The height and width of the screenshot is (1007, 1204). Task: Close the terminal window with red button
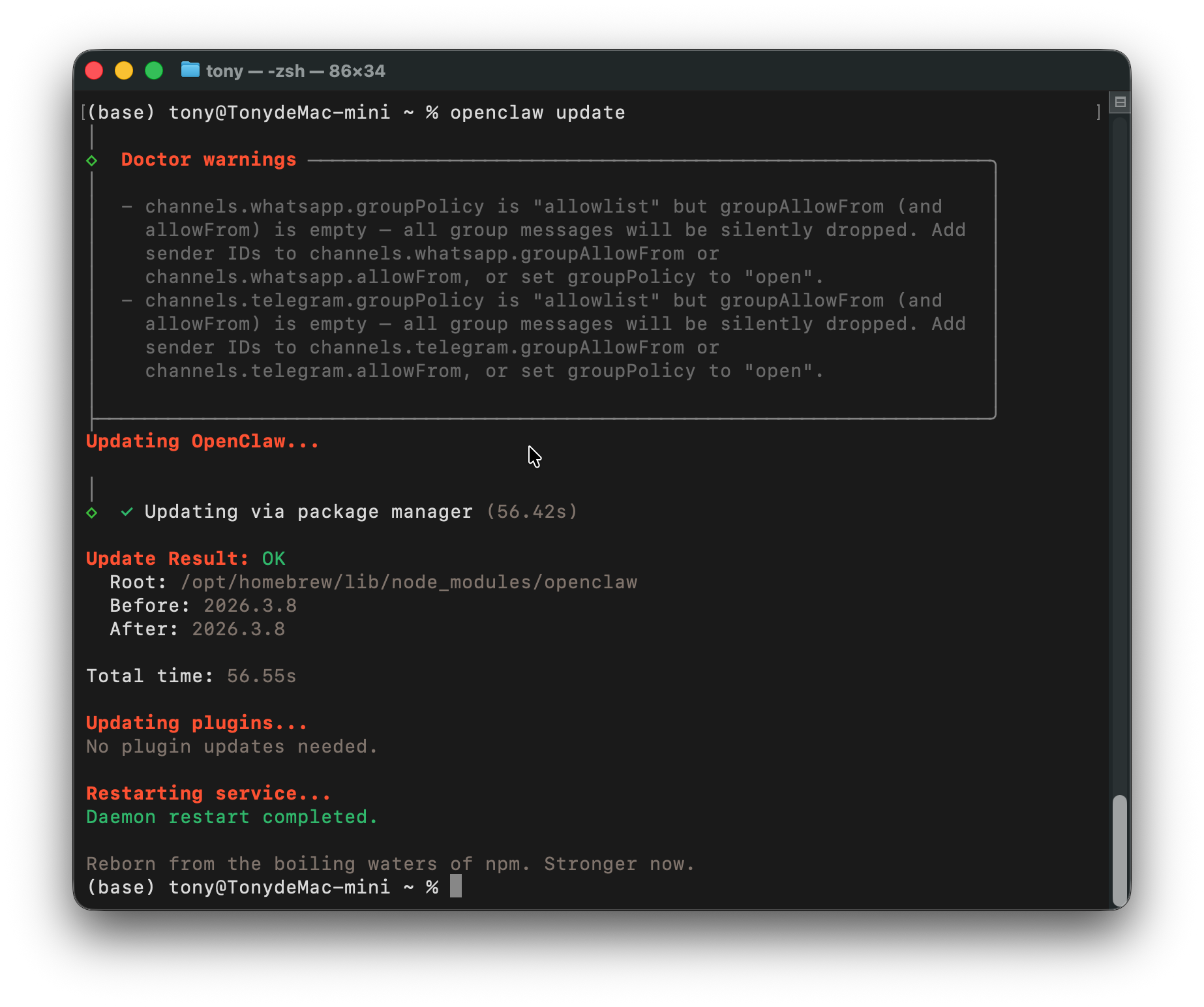click(x=95, y=70)
